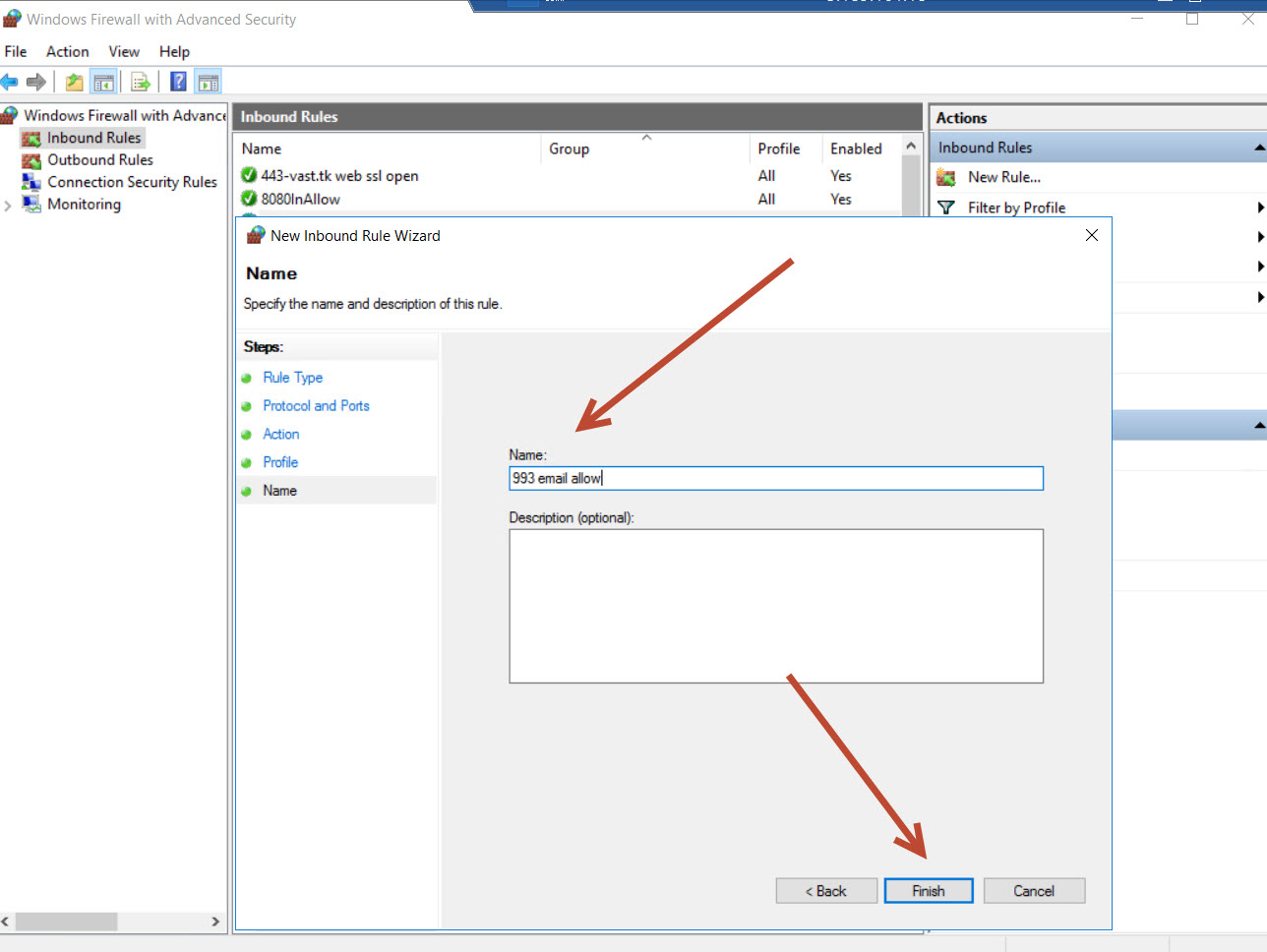
Task: Open the Action menu
Action: (67, 52)
